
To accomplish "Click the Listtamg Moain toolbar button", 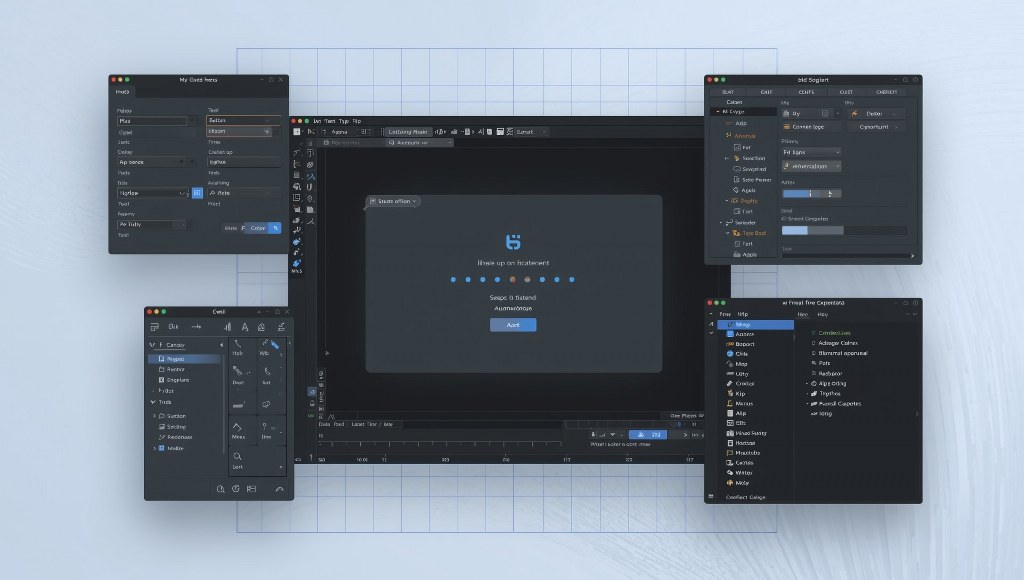I will pos(408,132).
